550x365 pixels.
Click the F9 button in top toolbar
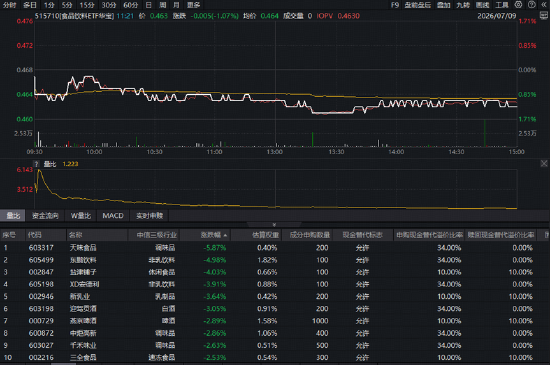[395, 5]
